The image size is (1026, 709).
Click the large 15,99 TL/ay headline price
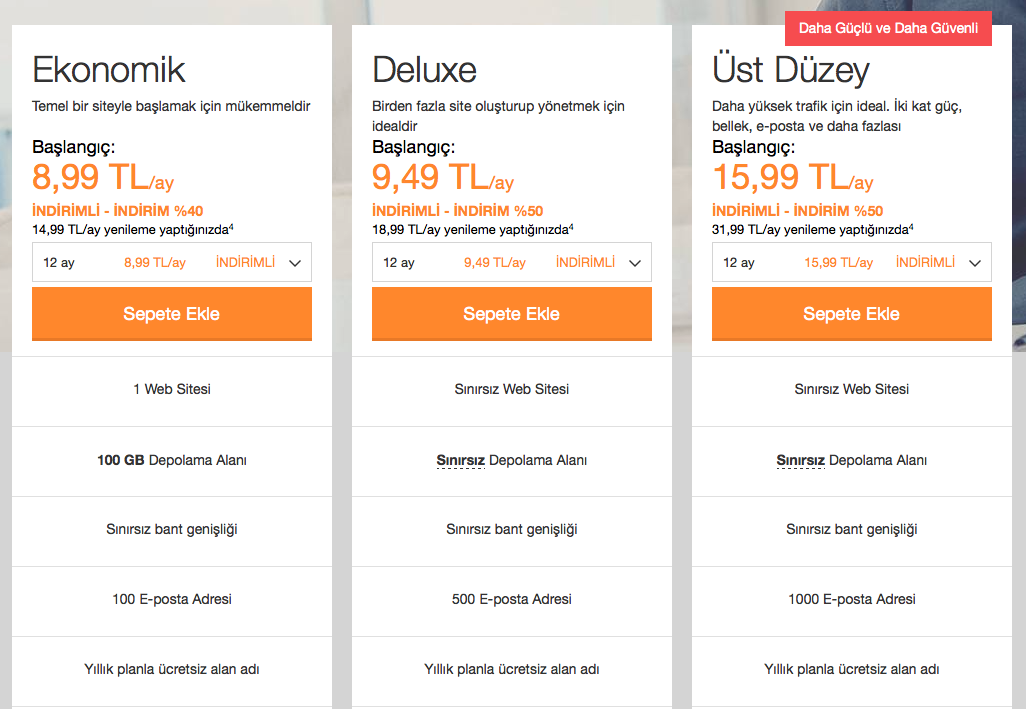(x=792, y=177)
